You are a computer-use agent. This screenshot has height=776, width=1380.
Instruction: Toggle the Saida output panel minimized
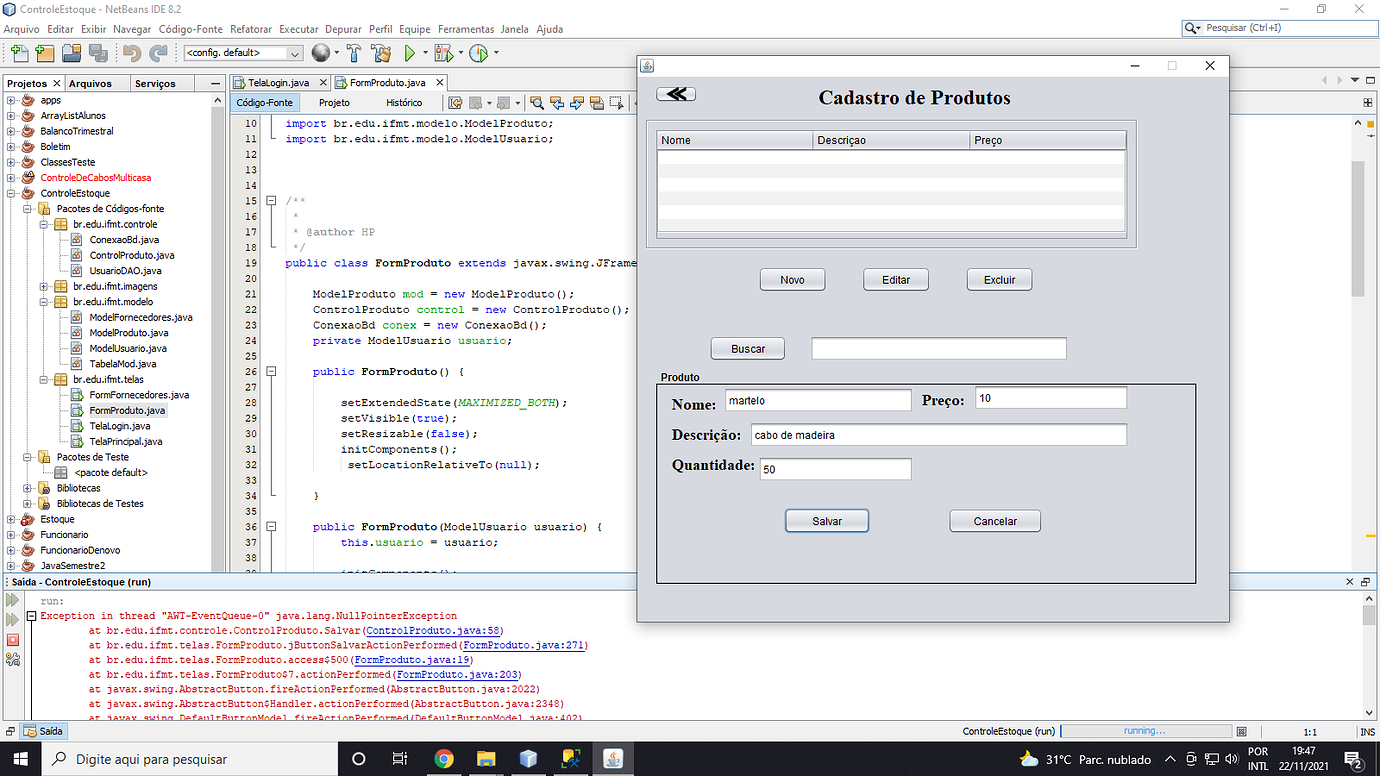(1364, 581)
